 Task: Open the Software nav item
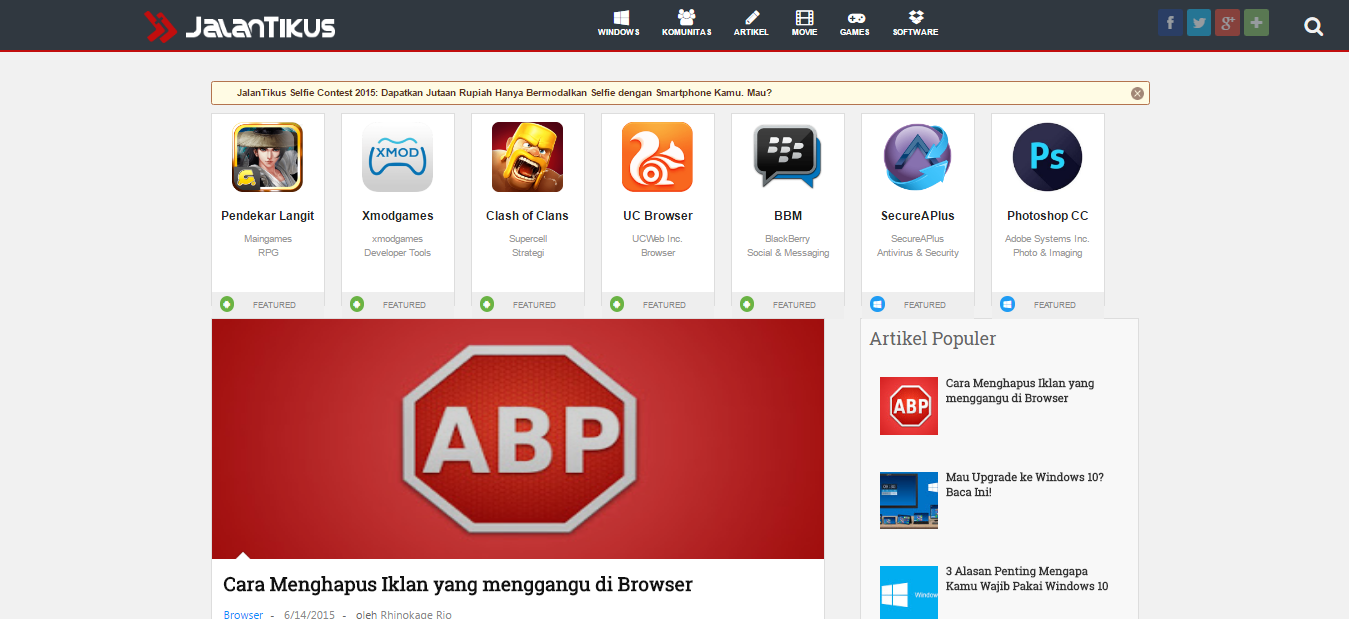[x=916, y=24]
